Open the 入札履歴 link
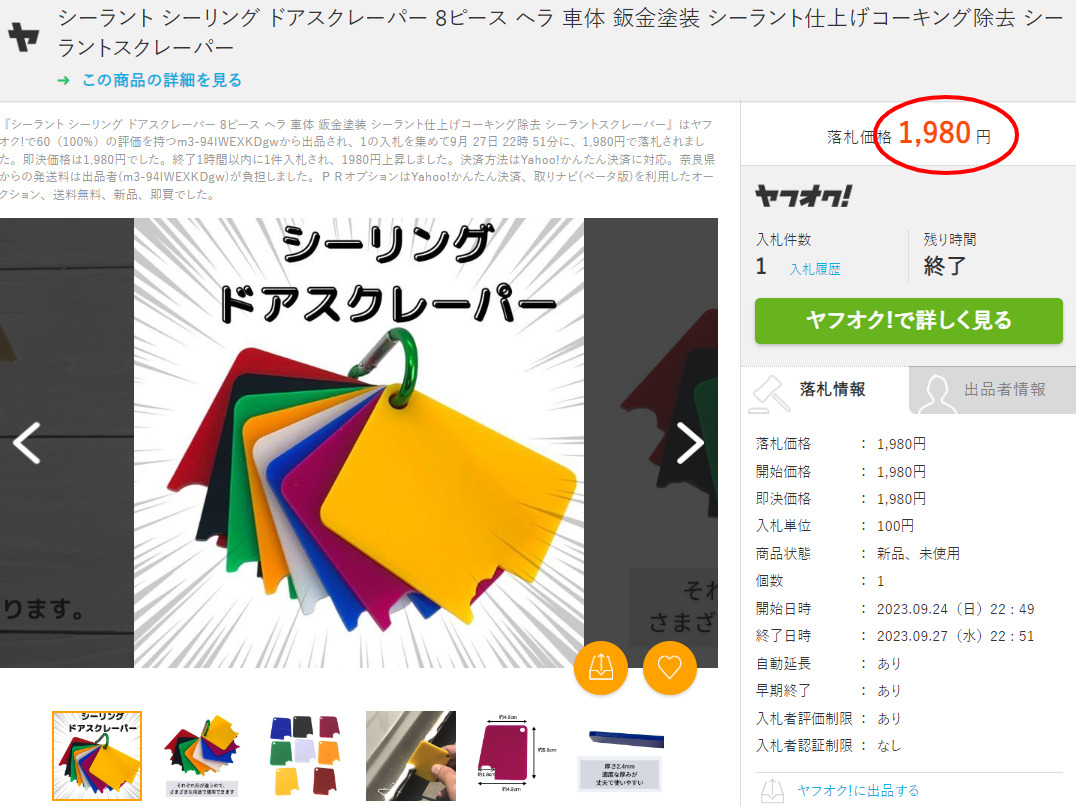The width and height of the screenshot is (1076, 806). click(x=815, y=269)
